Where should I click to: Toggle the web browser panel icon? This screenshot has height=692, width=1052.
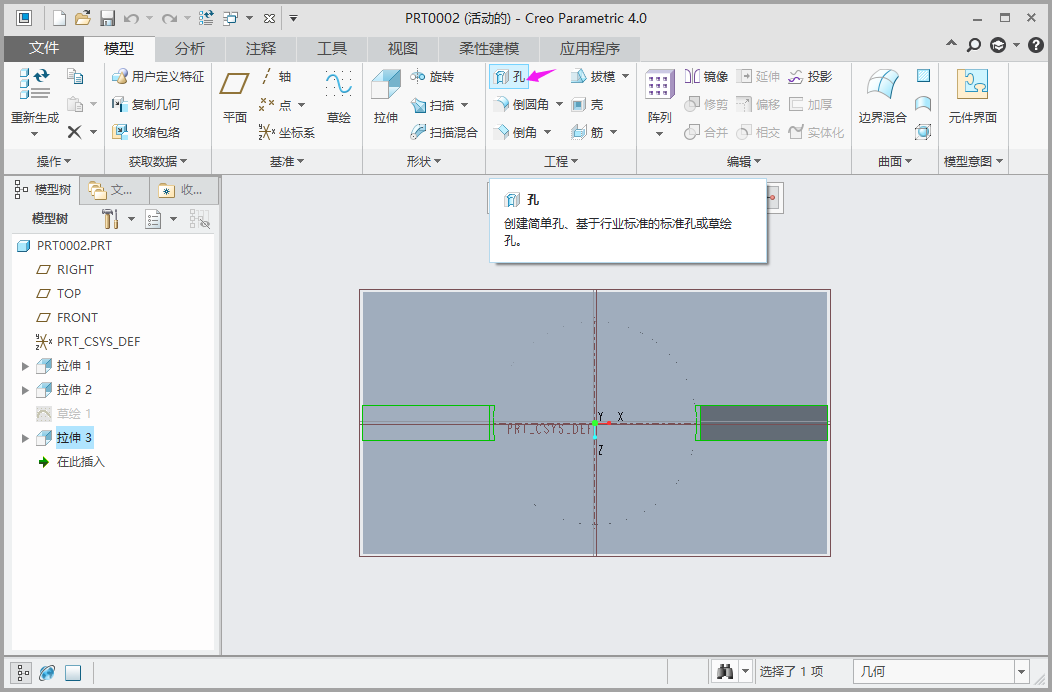click(47, 673)
